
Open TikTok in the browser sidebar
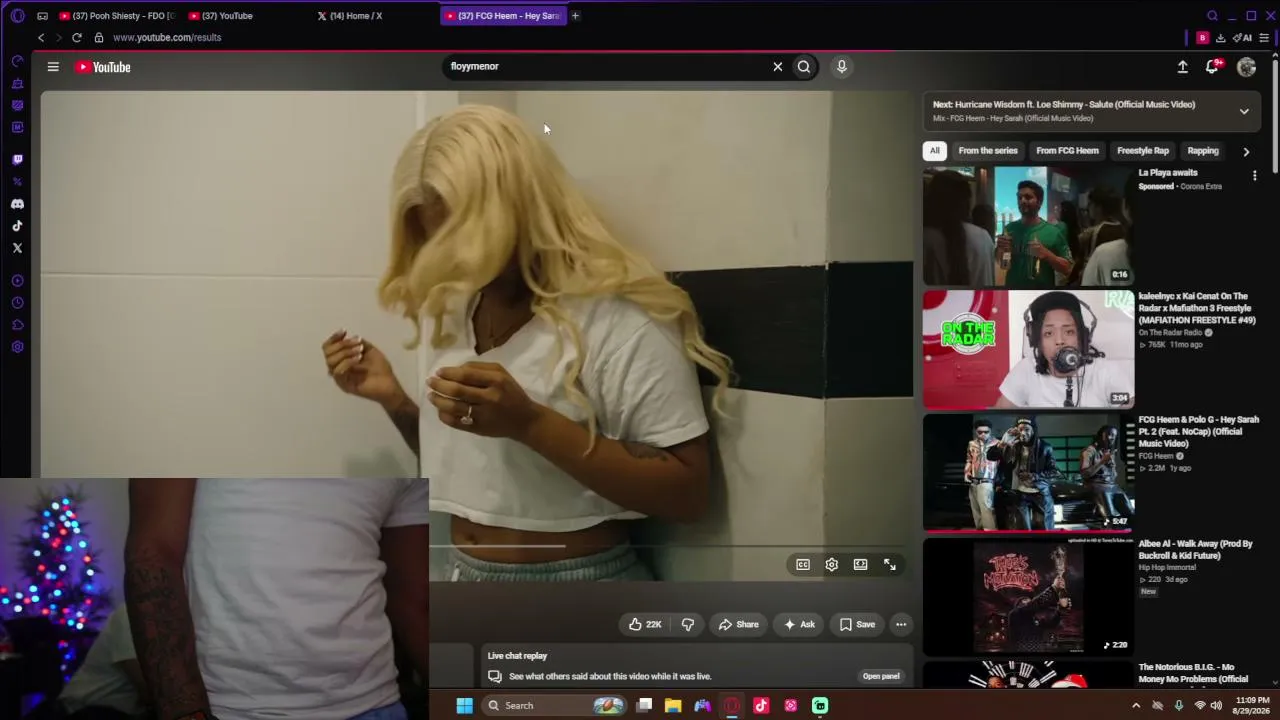17,226
